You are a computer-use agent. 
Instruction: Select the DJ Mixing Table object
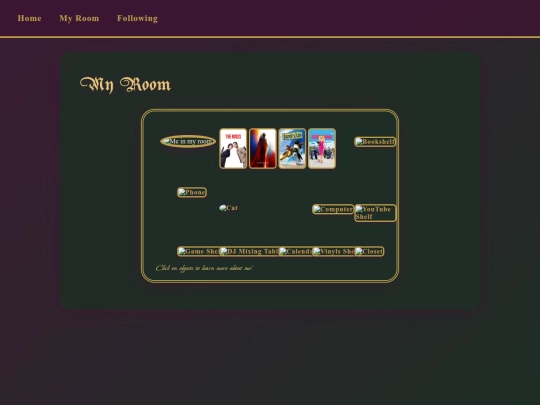click(249, 251)
